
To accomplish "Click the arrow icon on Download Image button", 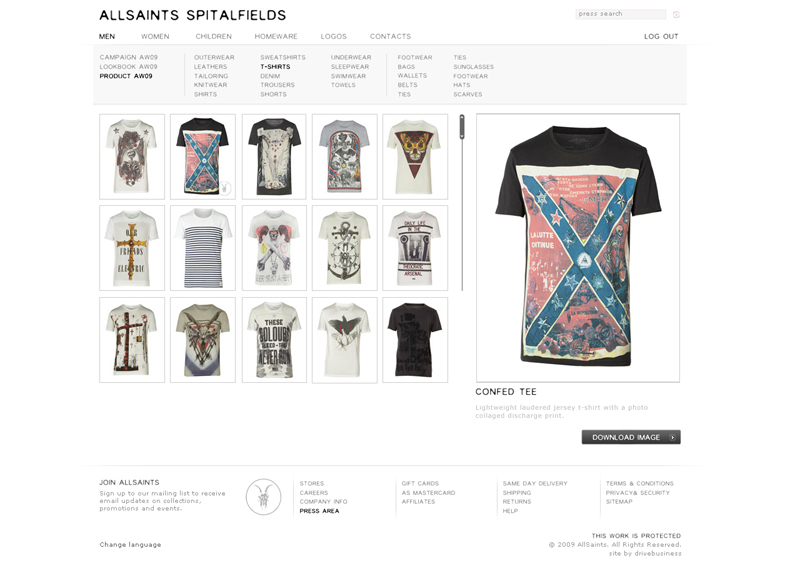I will point(672,437).
